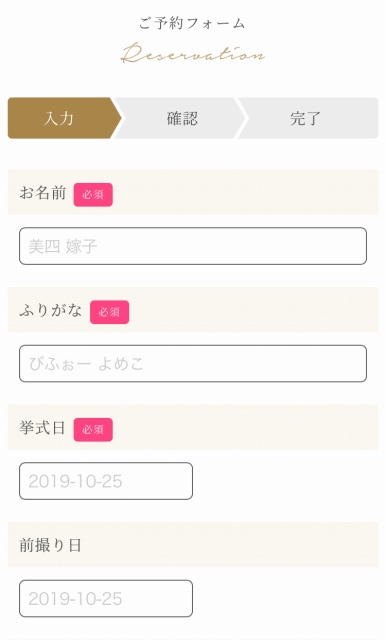The height and width of the screenshot is (640, 386).
Task: Click the ふりがな field showing びふぉー よめこ
Action: [x=193, y=364]
